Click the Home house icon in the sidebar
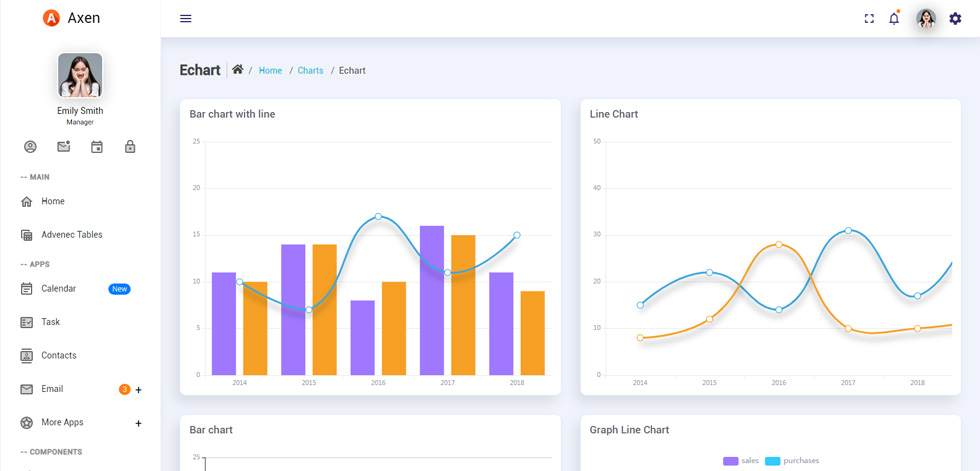The width and height of the screenshot is (980, 471). pos(26,202)
